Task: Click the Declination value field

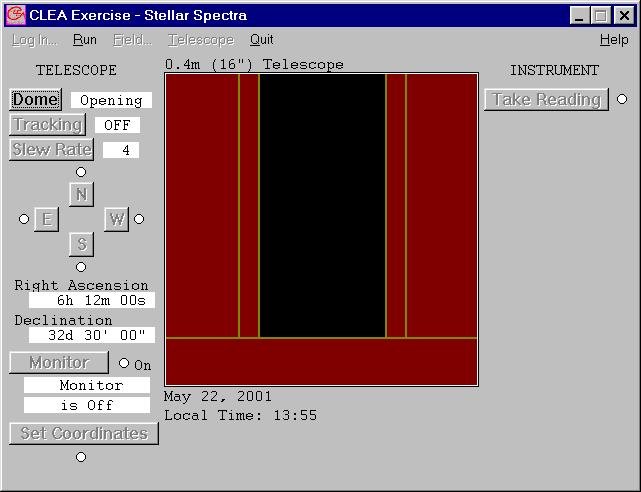Action: tap(91, 336)
